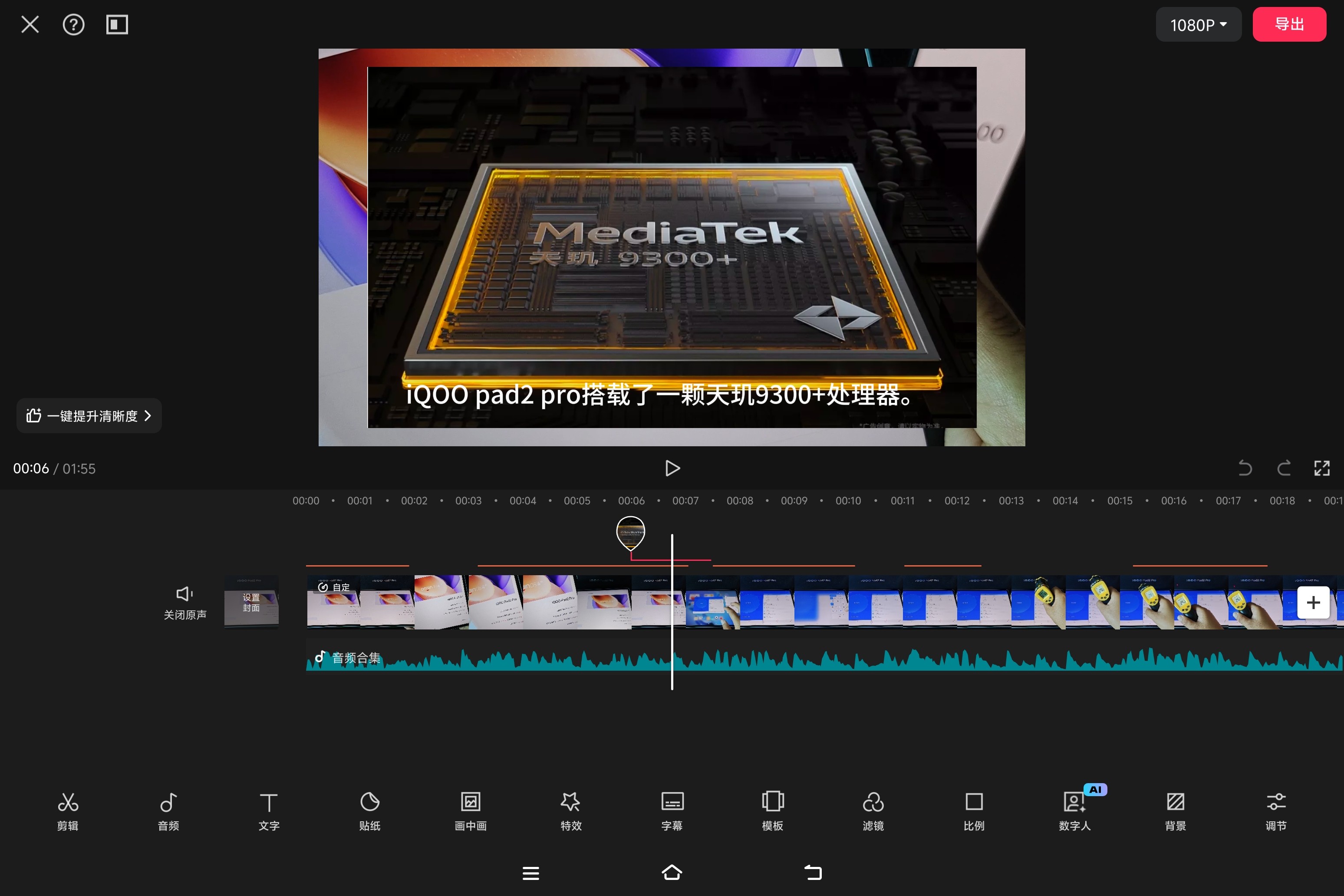The image size is (1344, 896).
Task: Add a clip with the plus button
Action: (x=1313, y=602)
